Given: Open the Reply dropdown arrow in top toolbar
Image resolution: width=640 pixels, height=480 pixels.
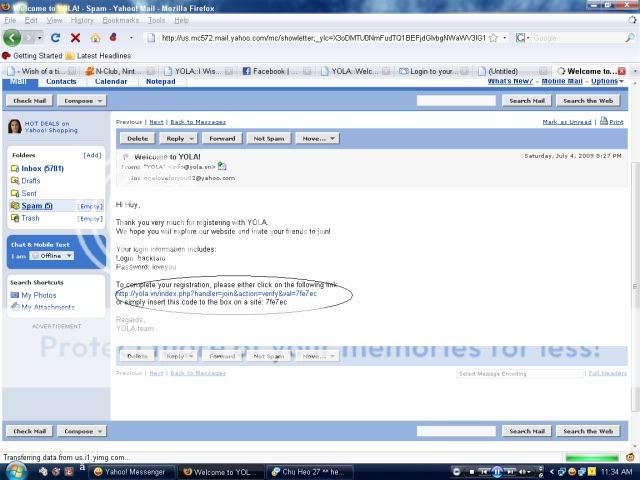Looking at the screenshot, I should tap(191, 139).
